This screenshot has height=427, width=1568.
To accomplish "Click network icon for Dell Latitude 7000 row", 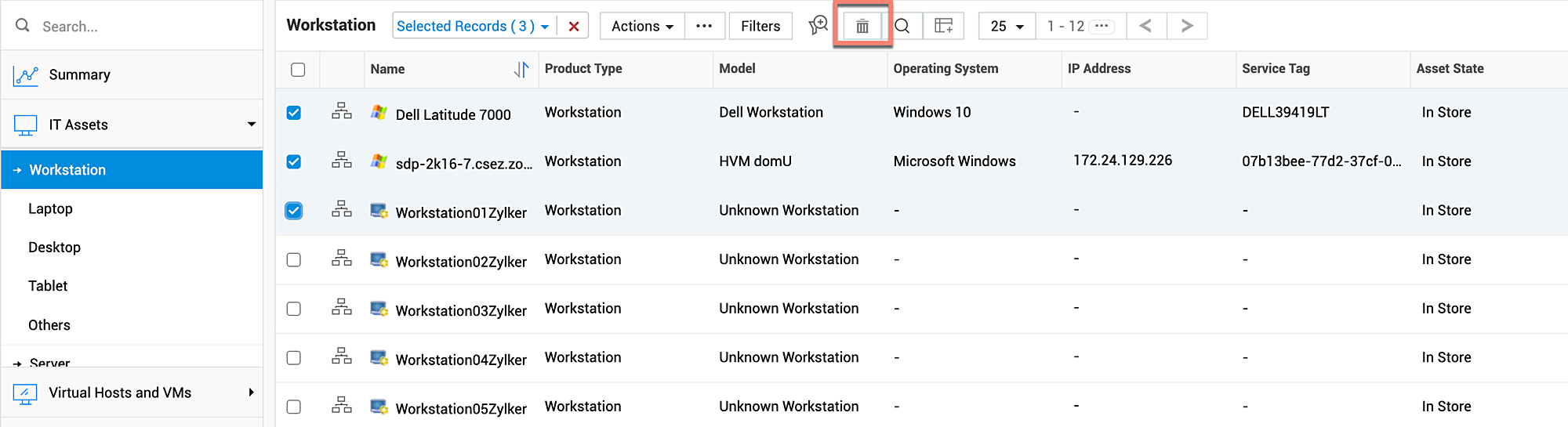I will point(342,112).
